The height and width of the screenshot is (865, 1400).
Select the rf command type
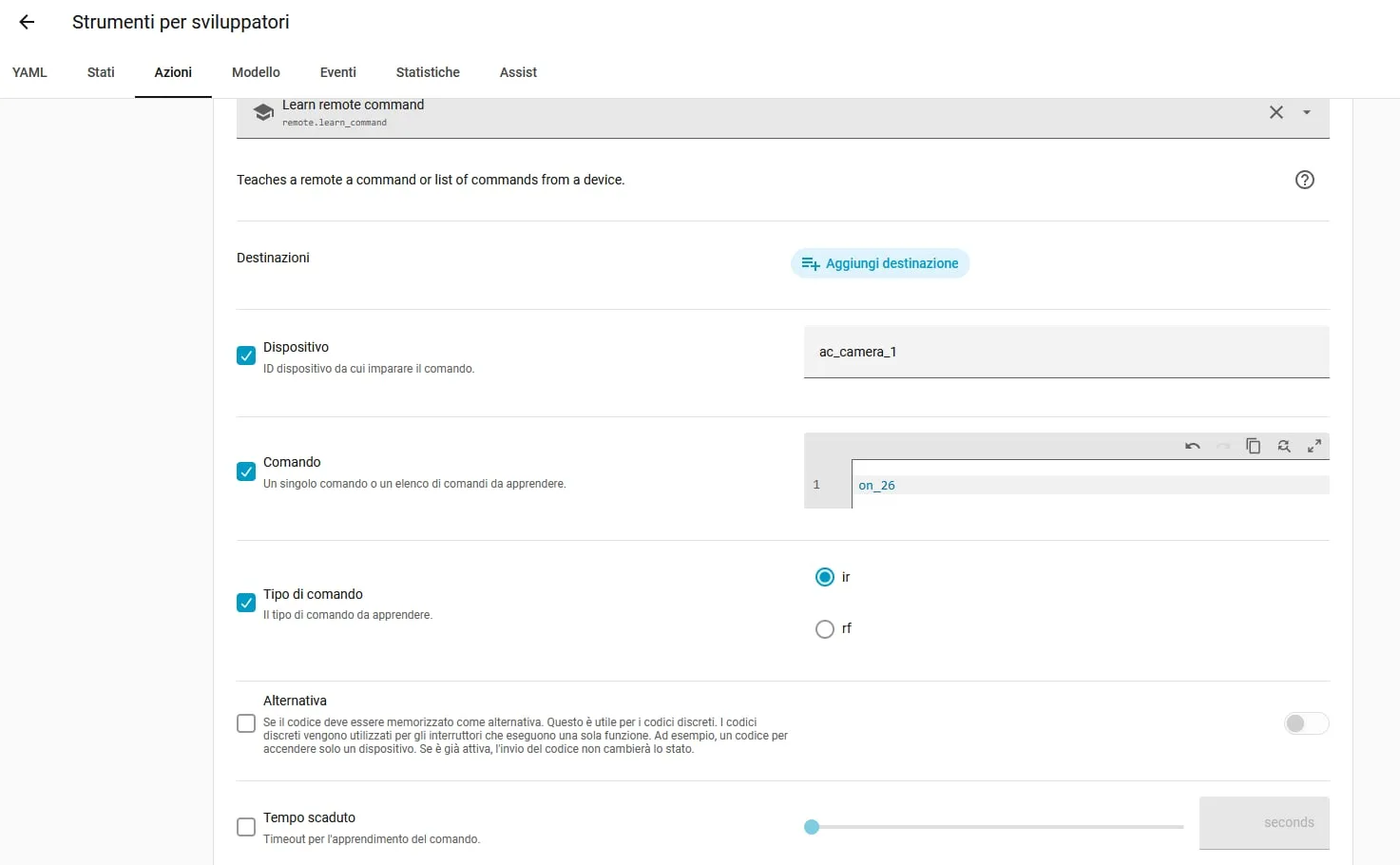tap(825, 629)
